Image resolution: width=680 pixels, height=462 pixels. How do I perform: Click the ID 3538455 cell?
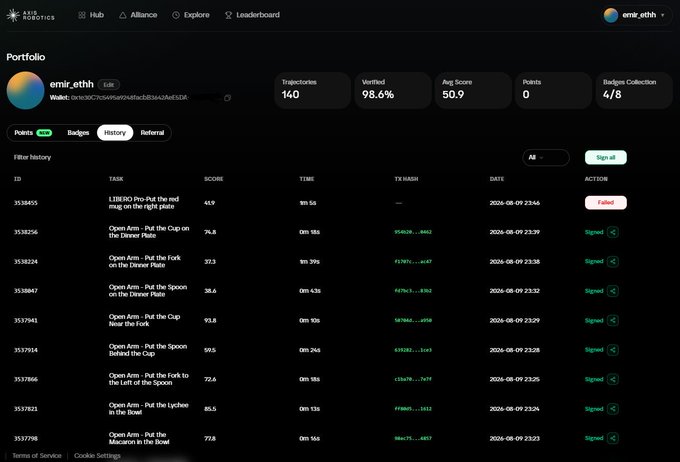pos(26,203)
